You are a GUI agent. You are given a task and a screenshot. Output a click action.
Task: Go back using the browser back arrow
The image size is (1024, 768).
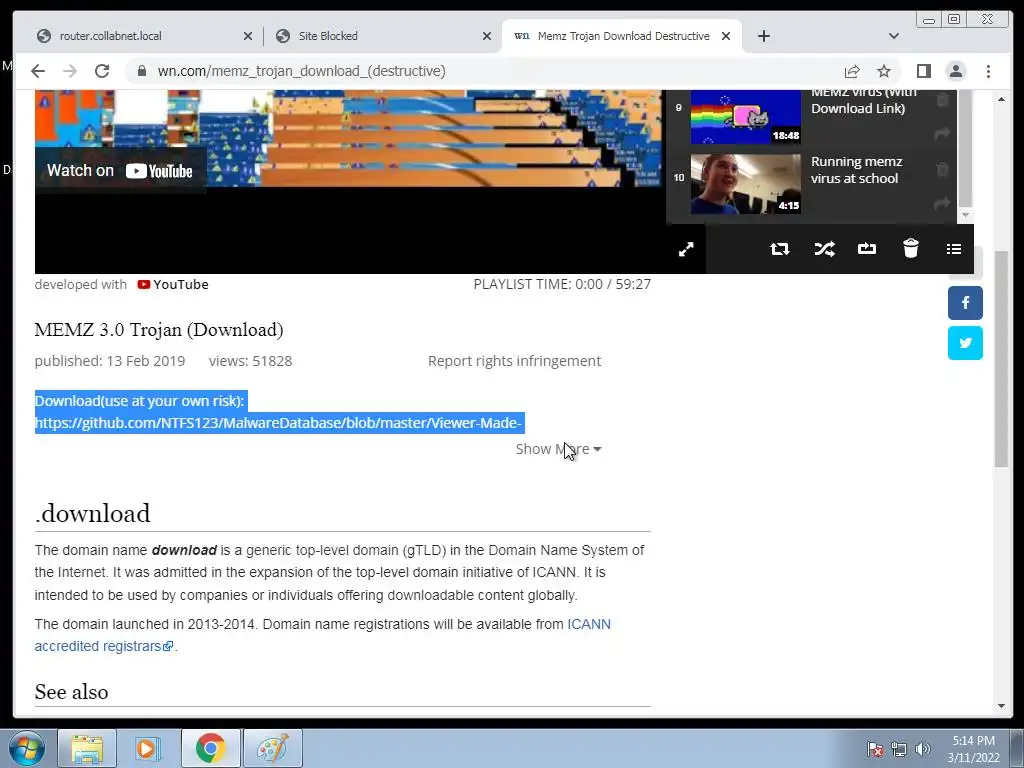tap(38, 71)
